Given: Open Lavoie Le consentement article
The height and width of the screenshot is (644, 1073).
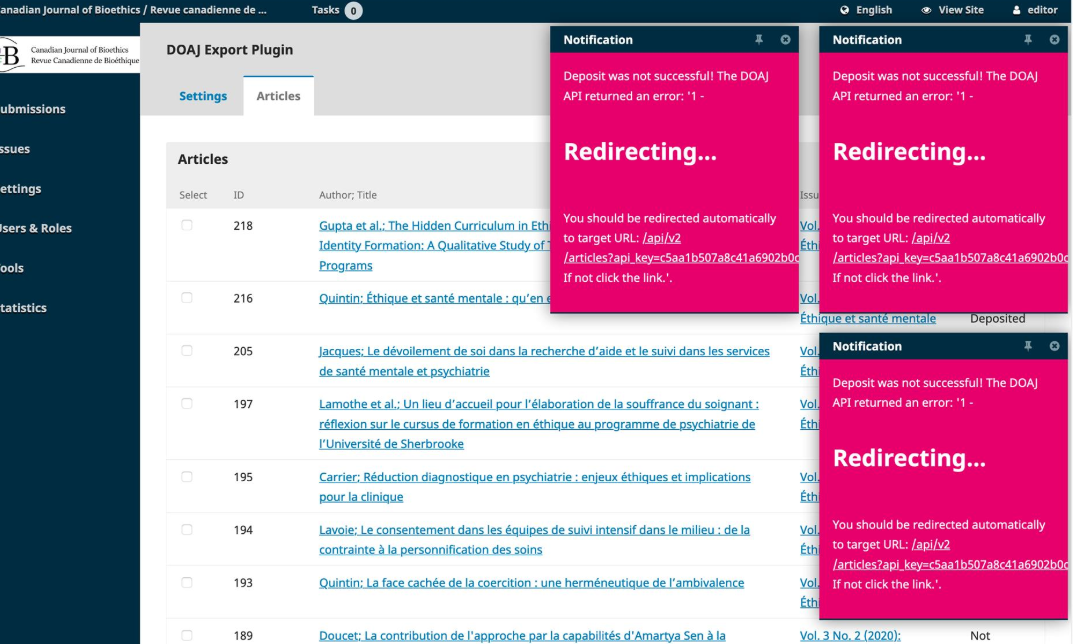Looking at the screenshot, I should (x=534, y=539).
